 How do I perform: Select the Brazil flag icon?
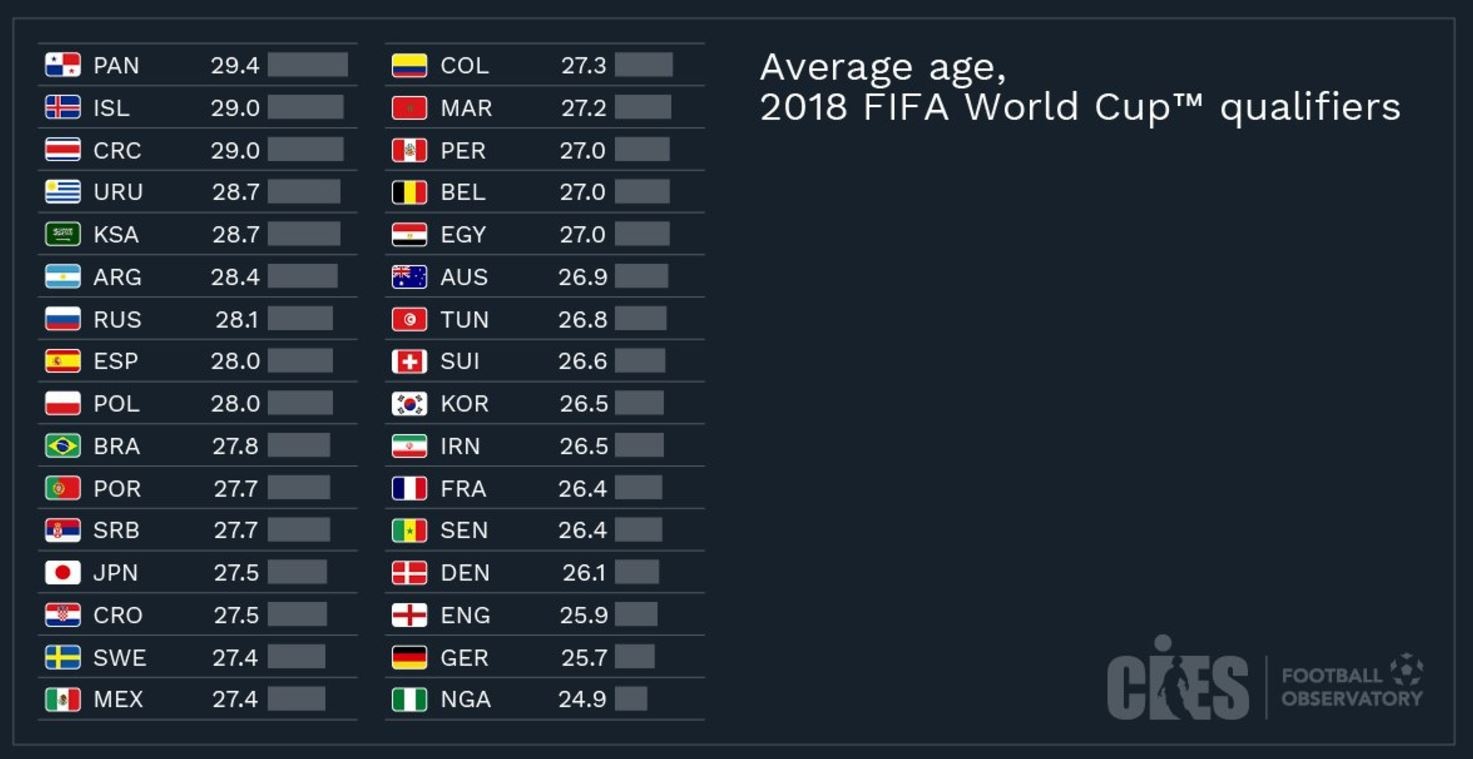click(63, 446)
